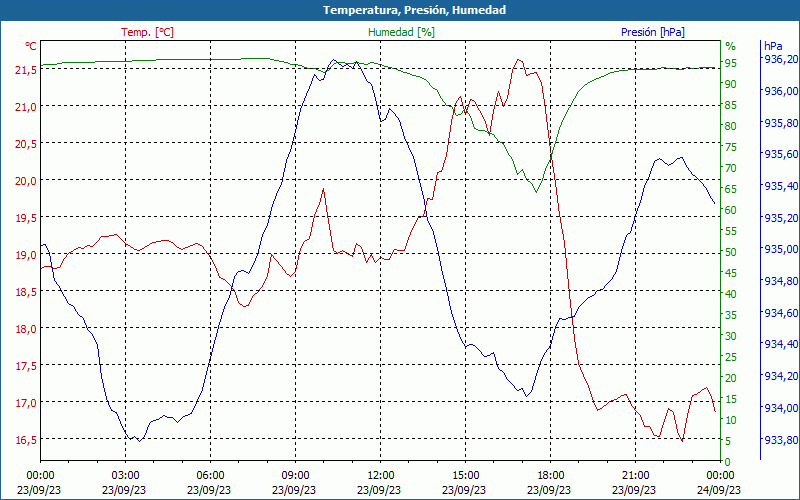Click temperature axis value 20,5
The image size is (800, 500).
pyautogui.click(x=26, y=144)
